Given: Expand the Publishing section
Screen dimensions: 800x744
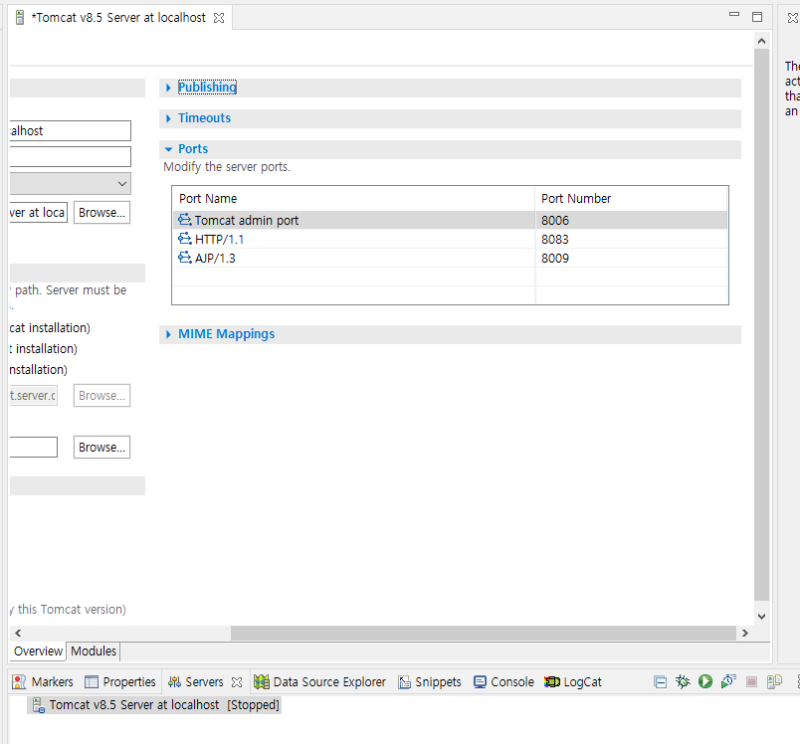Looking at the screenshot, I should [168, 88].
